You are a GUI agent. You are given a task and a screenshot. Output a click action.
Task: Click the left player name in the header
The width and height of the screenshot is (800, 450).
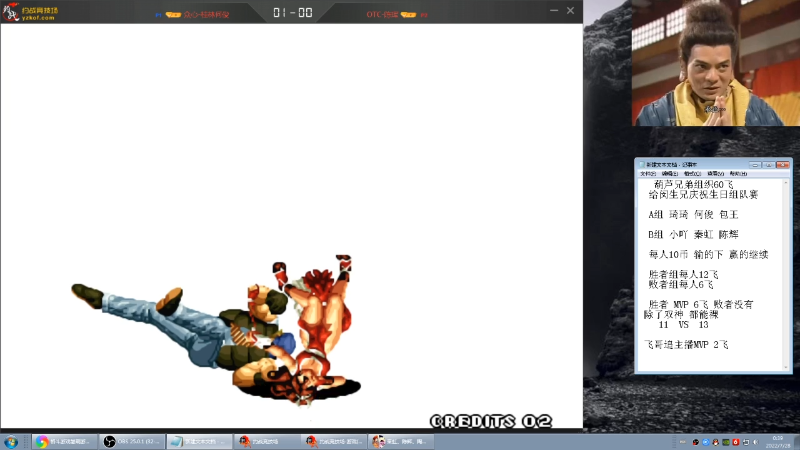[x=206, y=15]
